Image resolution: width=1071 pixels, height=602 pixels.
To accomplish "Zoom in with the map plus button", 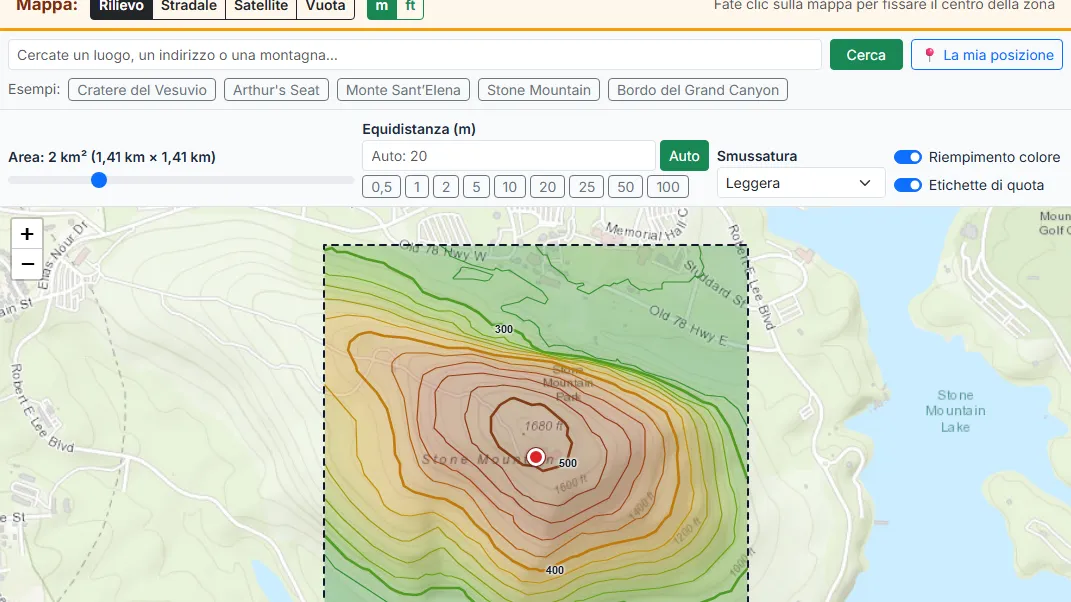I will point(27,234).
